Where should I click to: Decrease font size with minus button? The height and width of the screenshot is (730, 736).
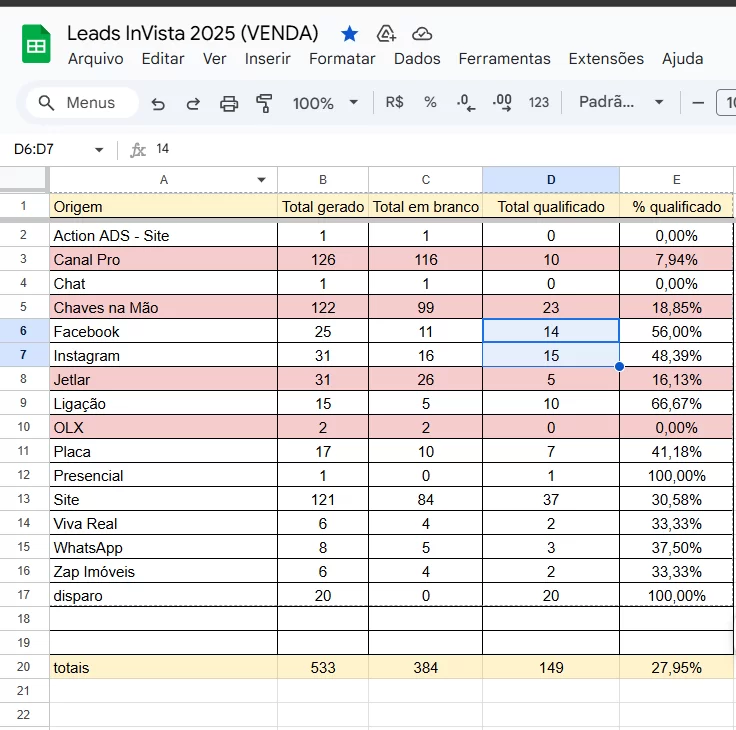[698, 103]
